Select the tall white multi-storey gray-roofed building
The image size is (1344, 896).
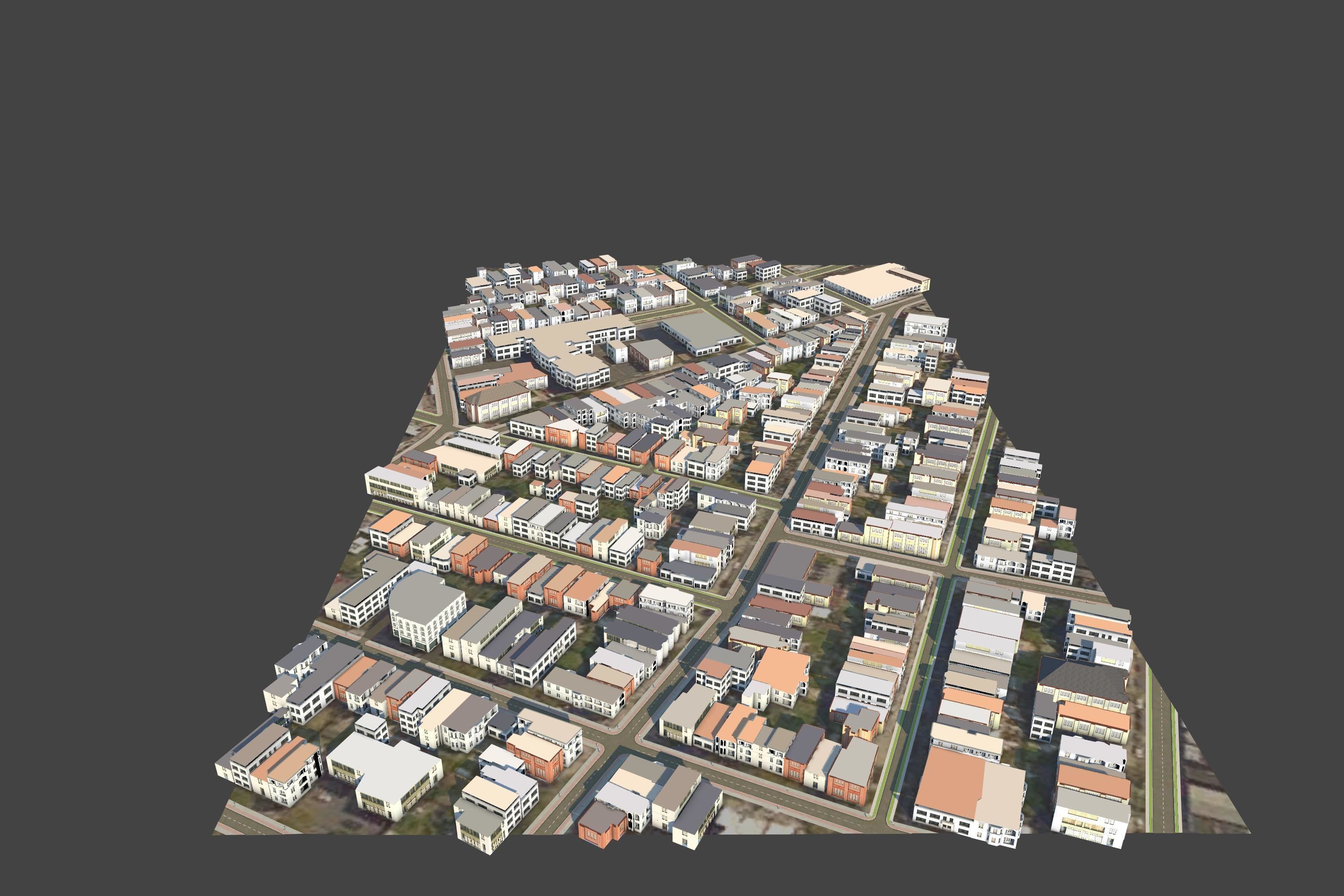[427, 611]
